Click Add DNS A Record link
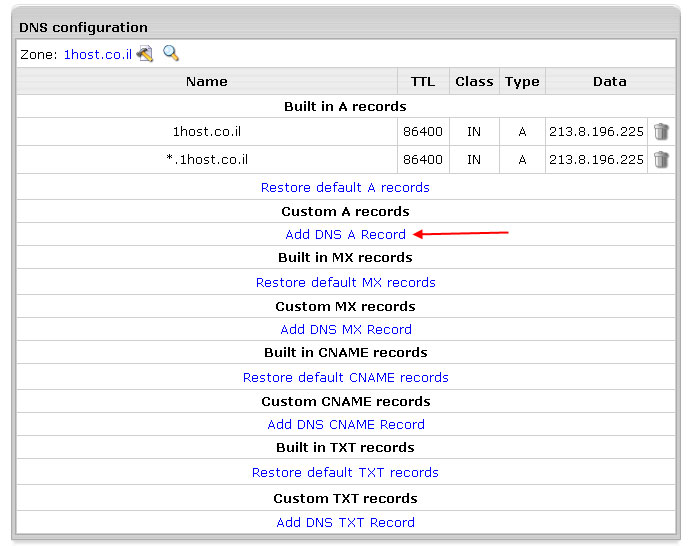 coord(345,235)
